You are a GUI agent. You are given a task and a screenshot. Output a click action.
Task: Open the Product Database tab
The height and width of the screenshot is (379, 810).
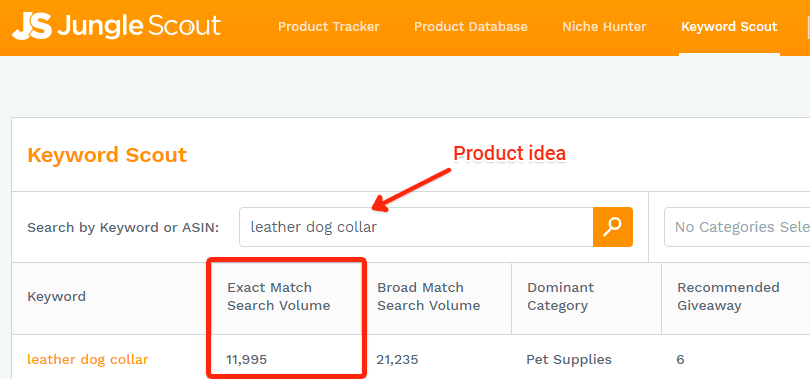[x=471, y=27]
